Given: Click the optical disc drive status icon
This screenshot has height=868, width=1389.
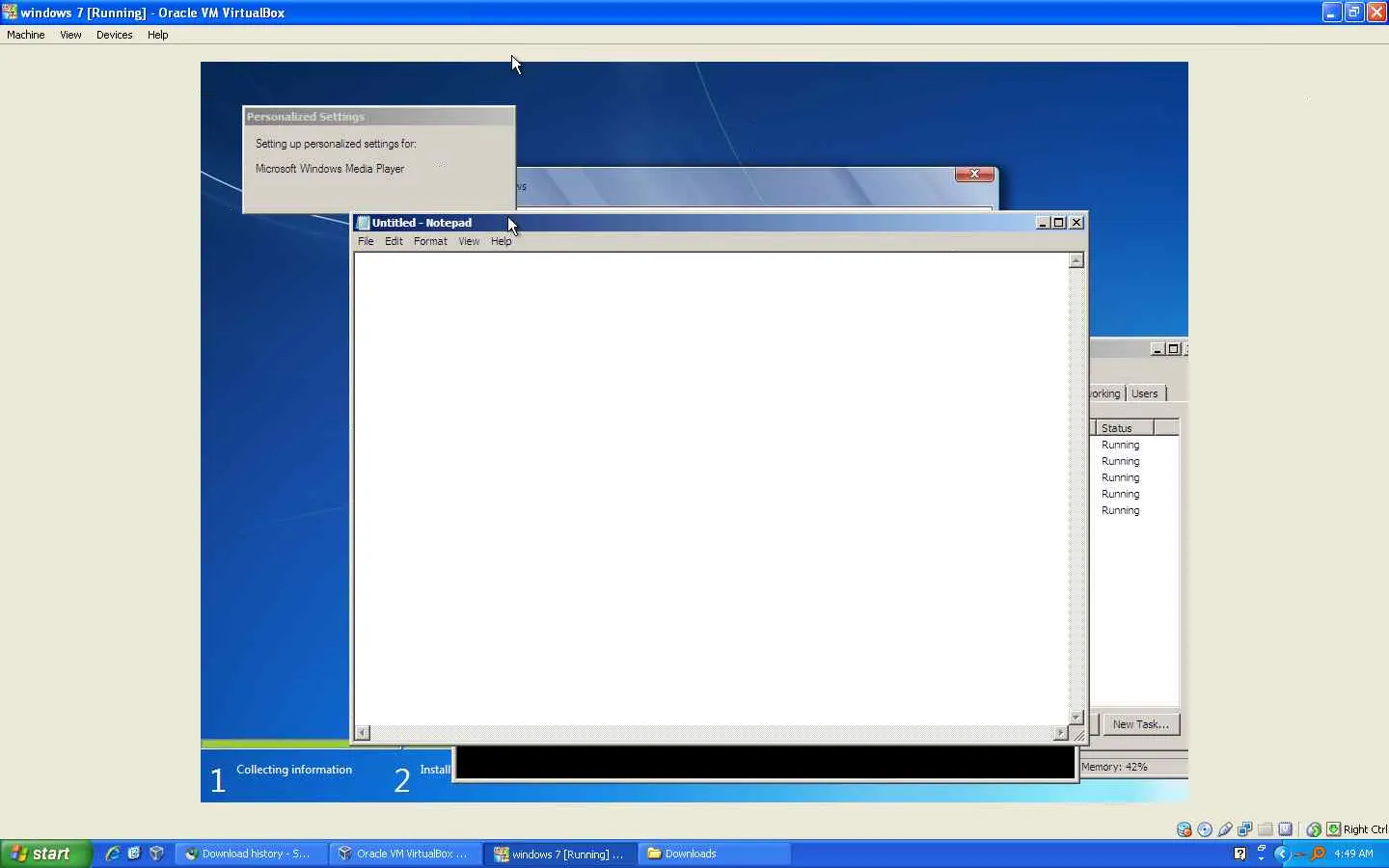Looking at the screenshot, I should (1205, 829).
